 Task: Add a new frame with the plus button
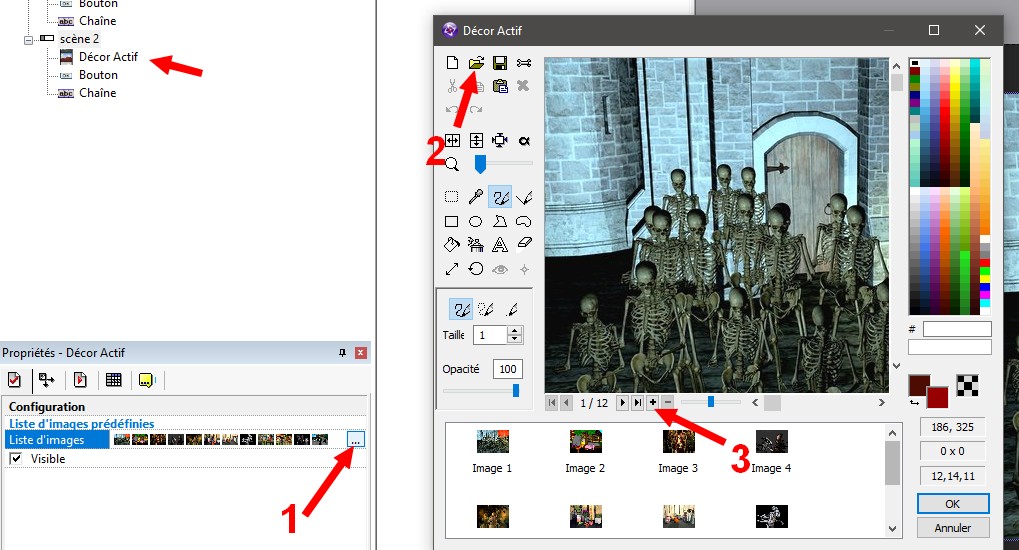tap(652, 402)
